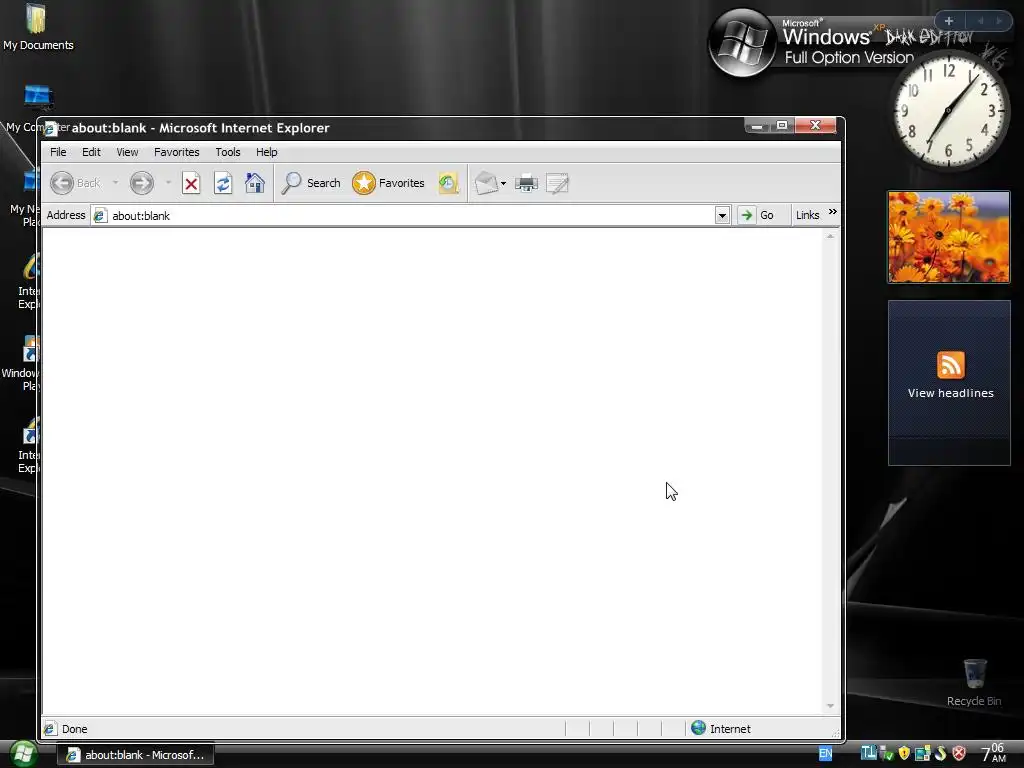The width and height of the screenshot is (1024, 768).
Task: Click the sidebar gadgets tray icon
Action: pos(922,754)
